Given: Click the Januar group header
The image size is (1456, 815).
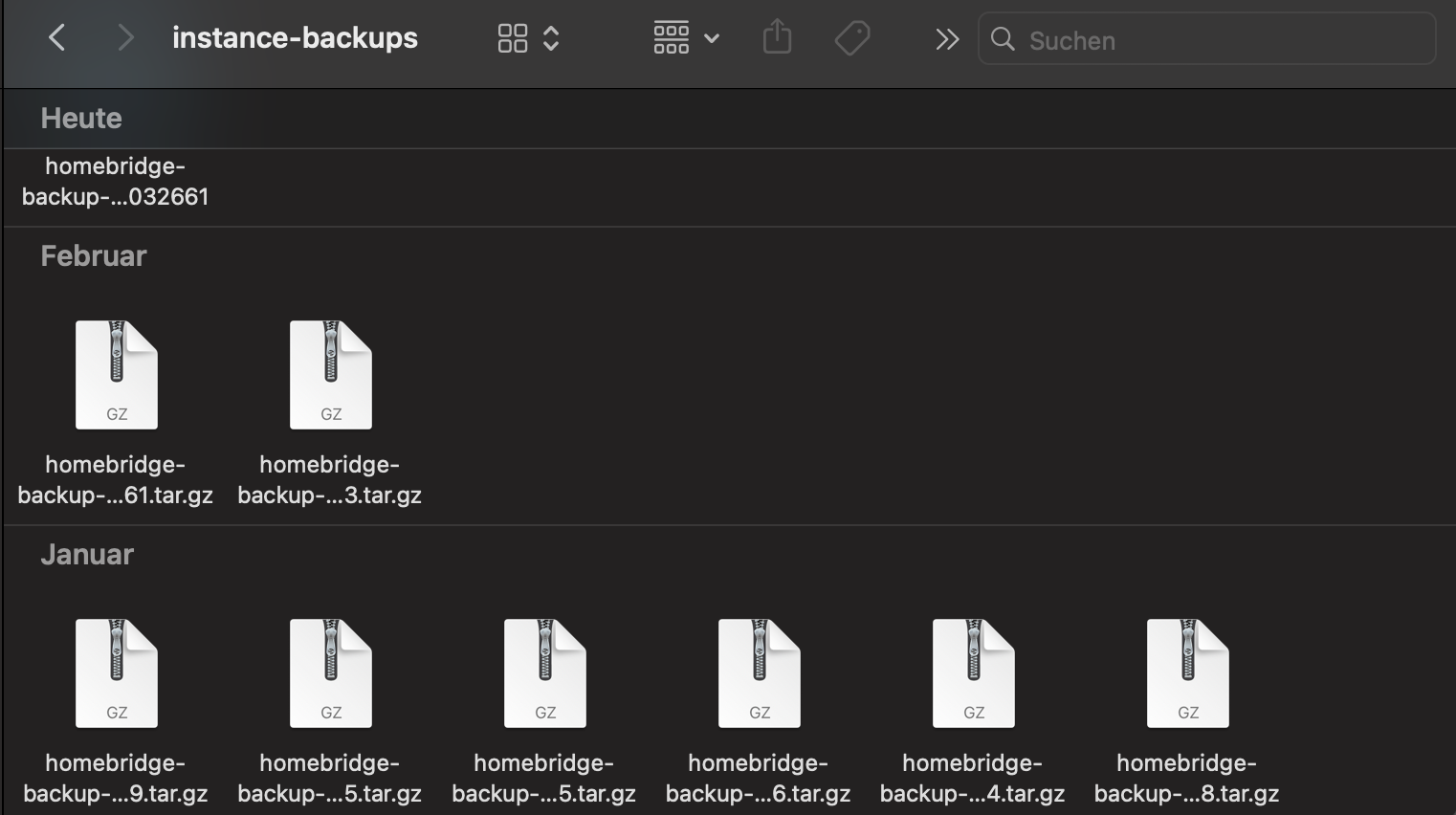Looking at the screenshot, I should coord(87,555).
